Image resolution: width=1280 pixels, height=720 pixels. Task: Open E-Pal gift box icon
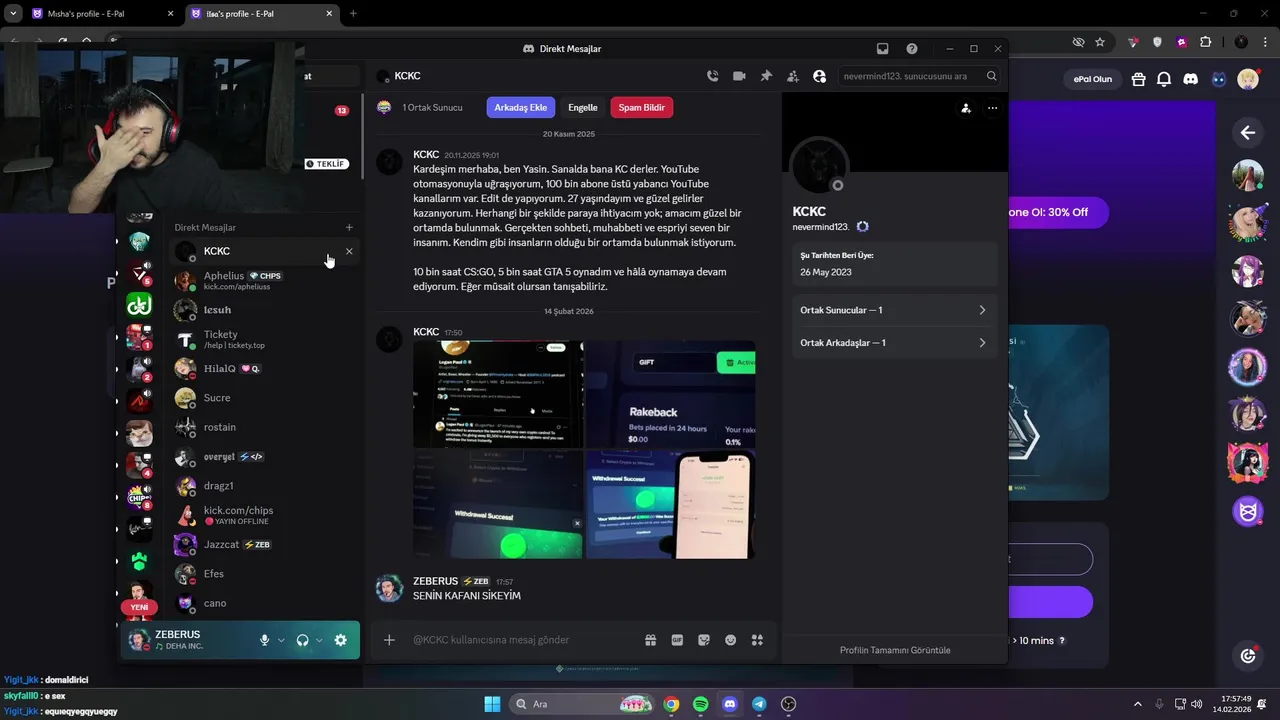pos(1137,79)
